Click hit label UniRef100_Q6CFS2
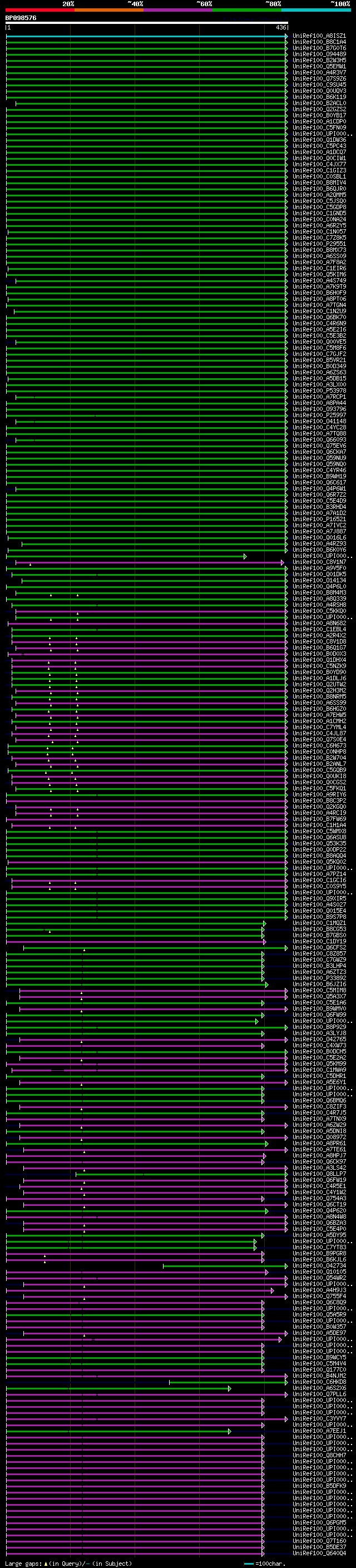356x1568 pixels. [319, 948]
